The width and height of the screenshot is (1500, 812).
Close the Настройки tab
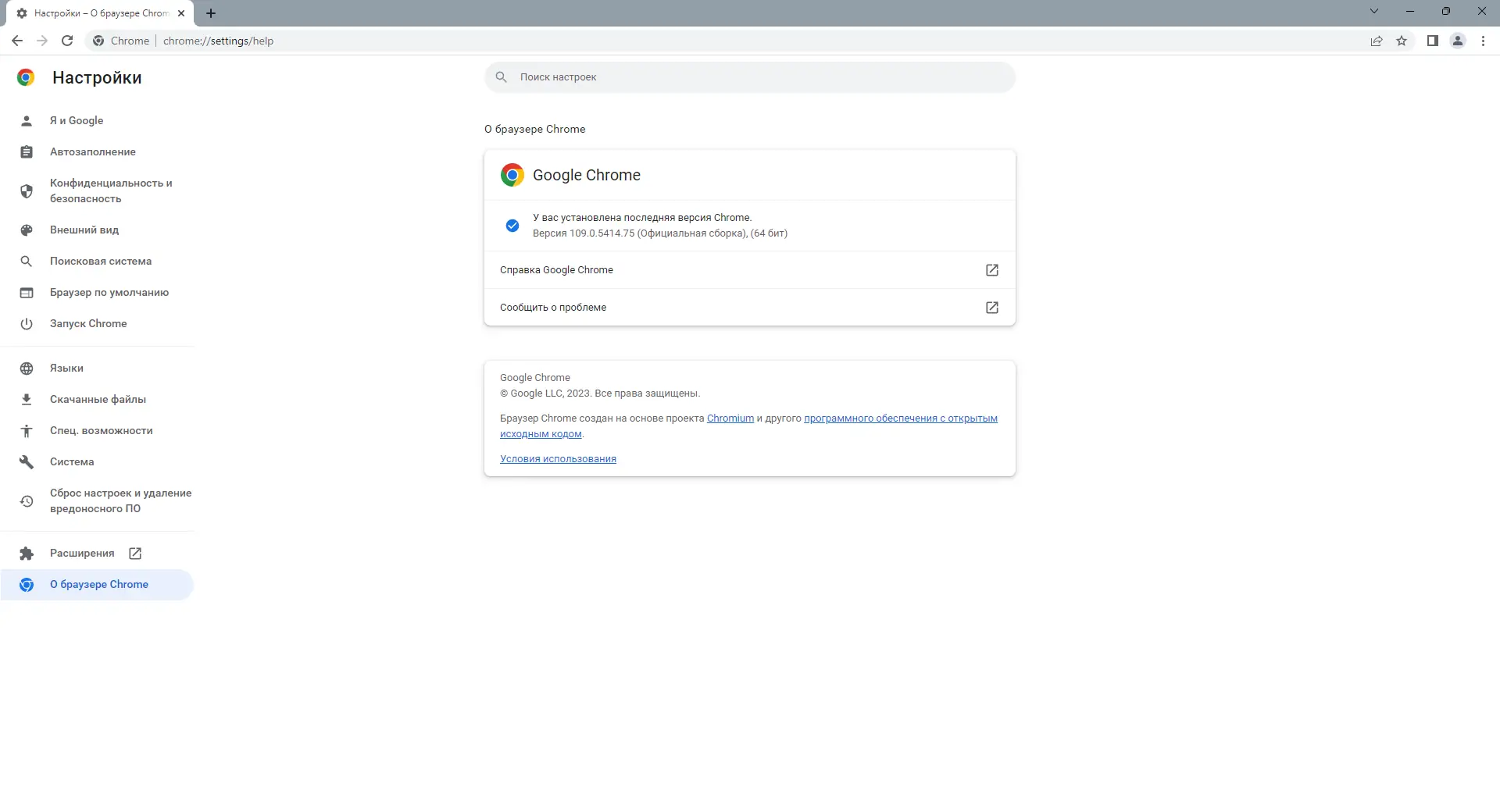pos(181,13)
